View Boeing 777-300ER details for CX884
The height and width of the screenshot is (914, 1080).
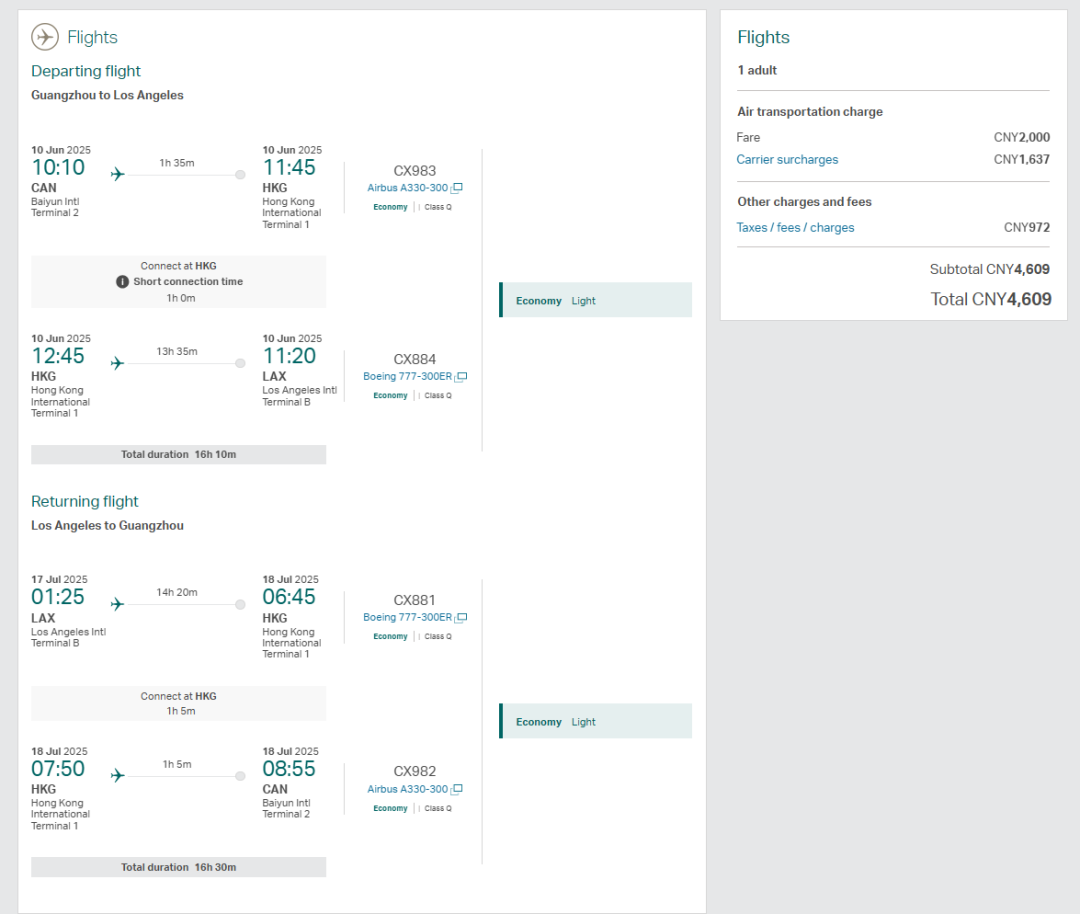[x=408, y=377]
